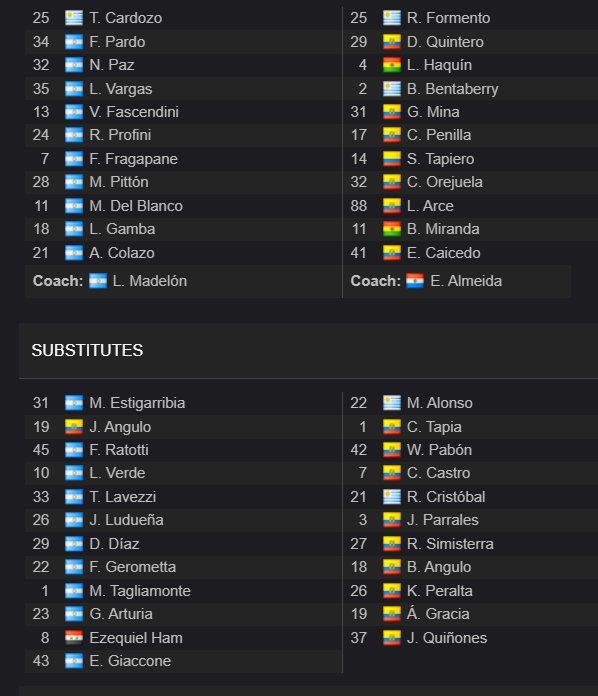Click the flag icon next to T. Cardozo
598x696 pixels.
[x=74, y=18]
